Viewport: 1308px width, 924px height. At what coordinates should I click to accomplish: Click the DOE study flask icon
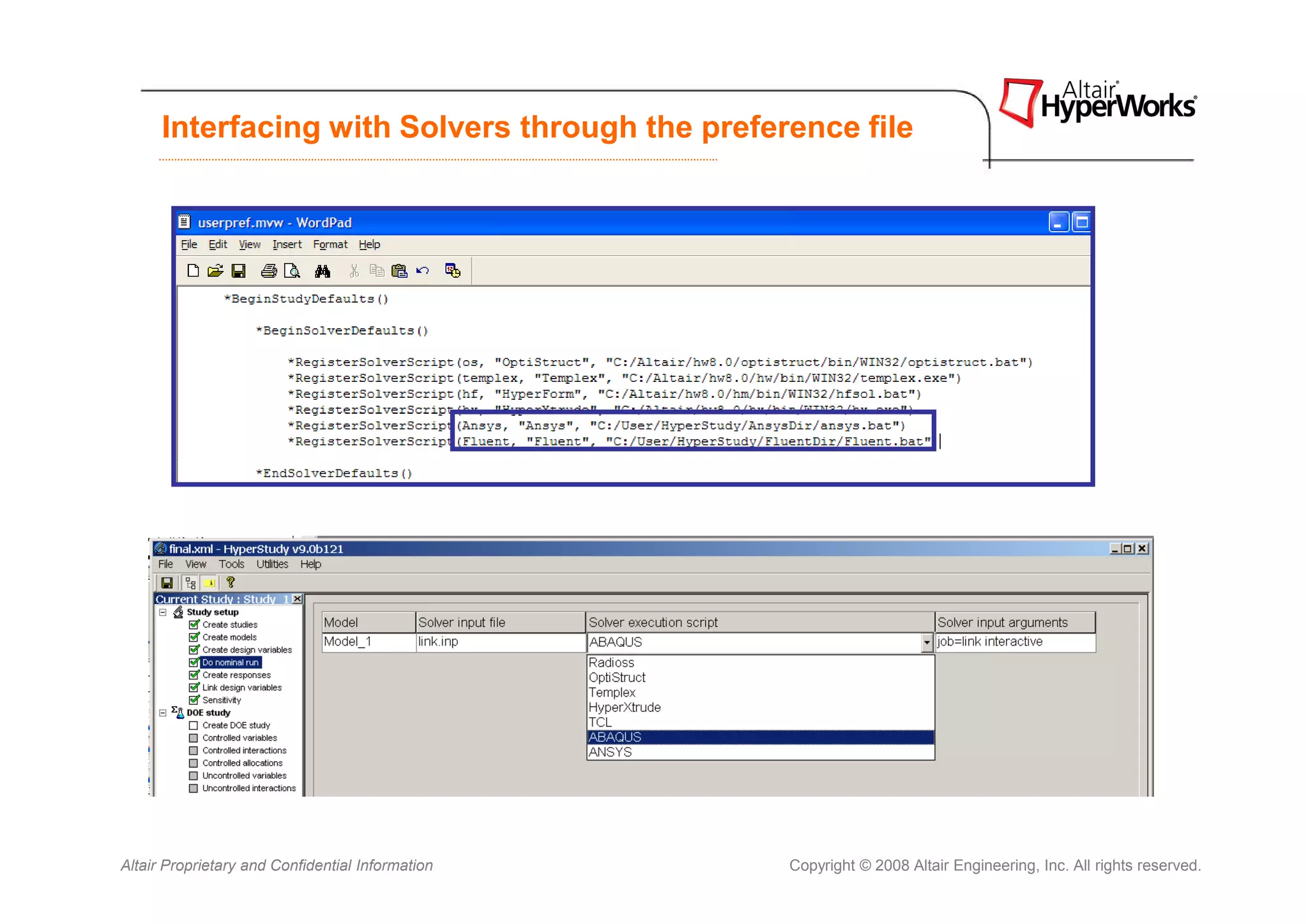[x=178, y=712]
